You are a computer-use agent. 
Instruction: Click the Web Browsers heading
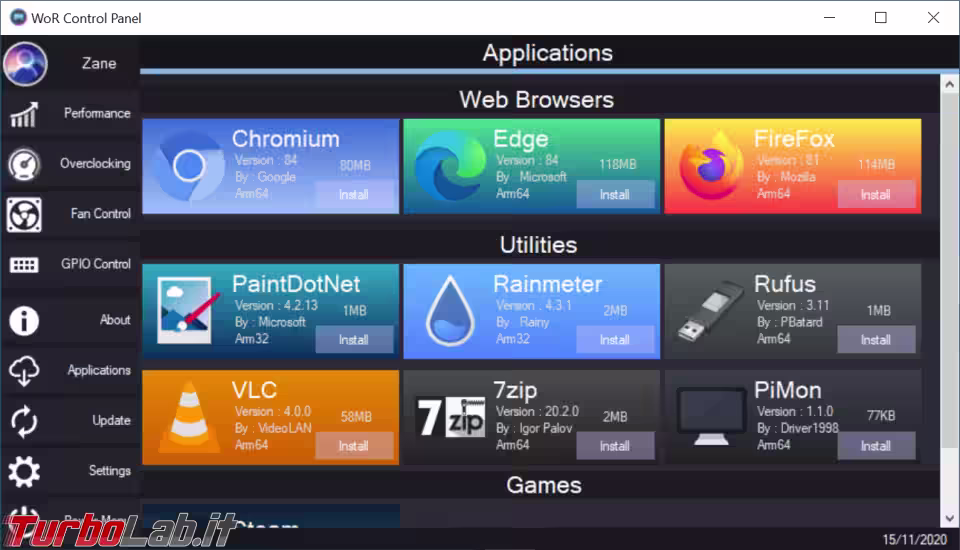tap(536, 99)
